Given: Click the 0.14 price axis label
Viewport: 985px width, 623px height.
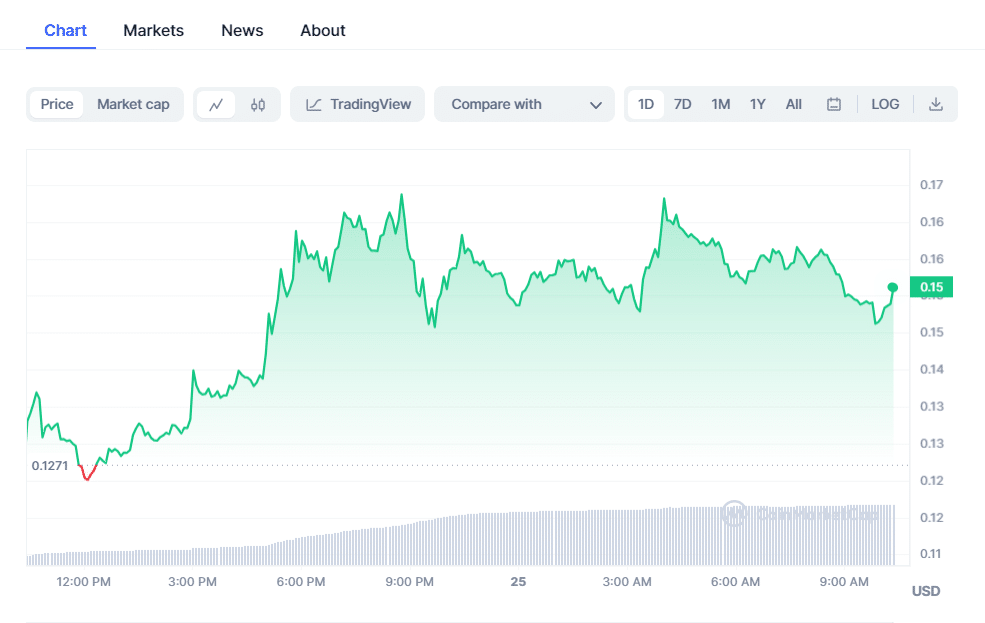Looking at the screenshot, I should 932,369.
